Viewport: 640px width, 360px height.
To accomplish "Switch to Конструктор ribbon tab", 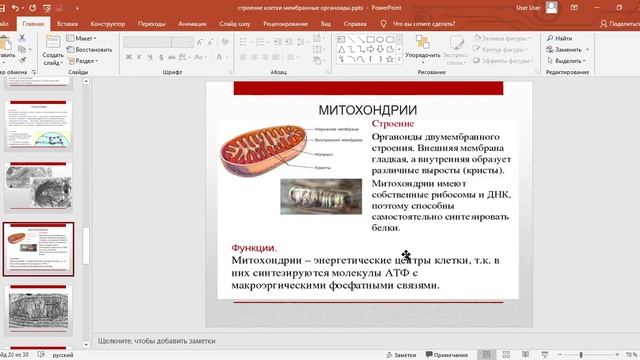I will click(x=108, y=24).
